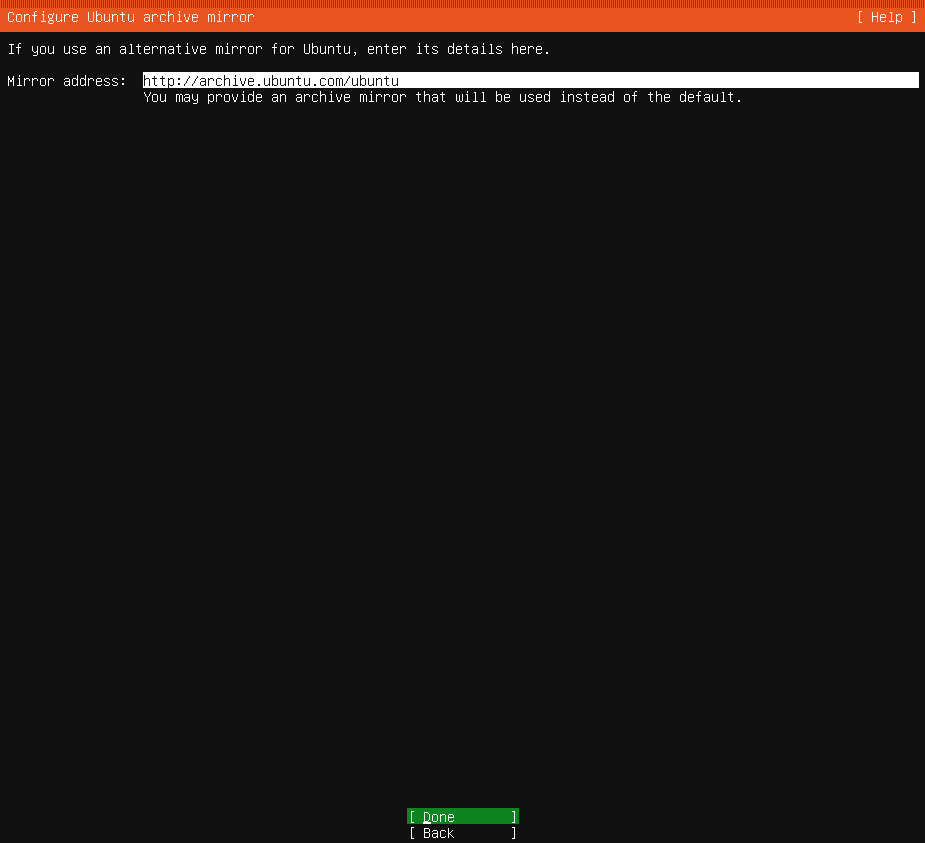Screen dimensions: 925x843
Task: Click the 'You may provide an archive mirror' hint
Action: (442, 97)
